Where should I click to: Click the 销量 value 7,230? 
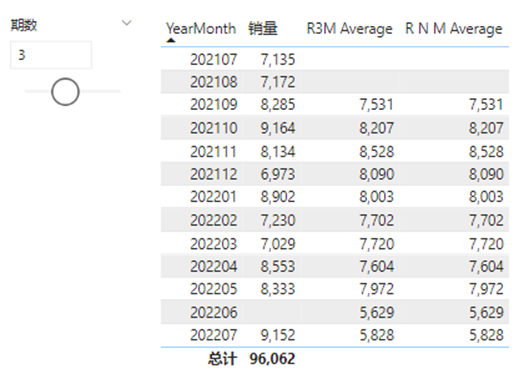(278, 220)
